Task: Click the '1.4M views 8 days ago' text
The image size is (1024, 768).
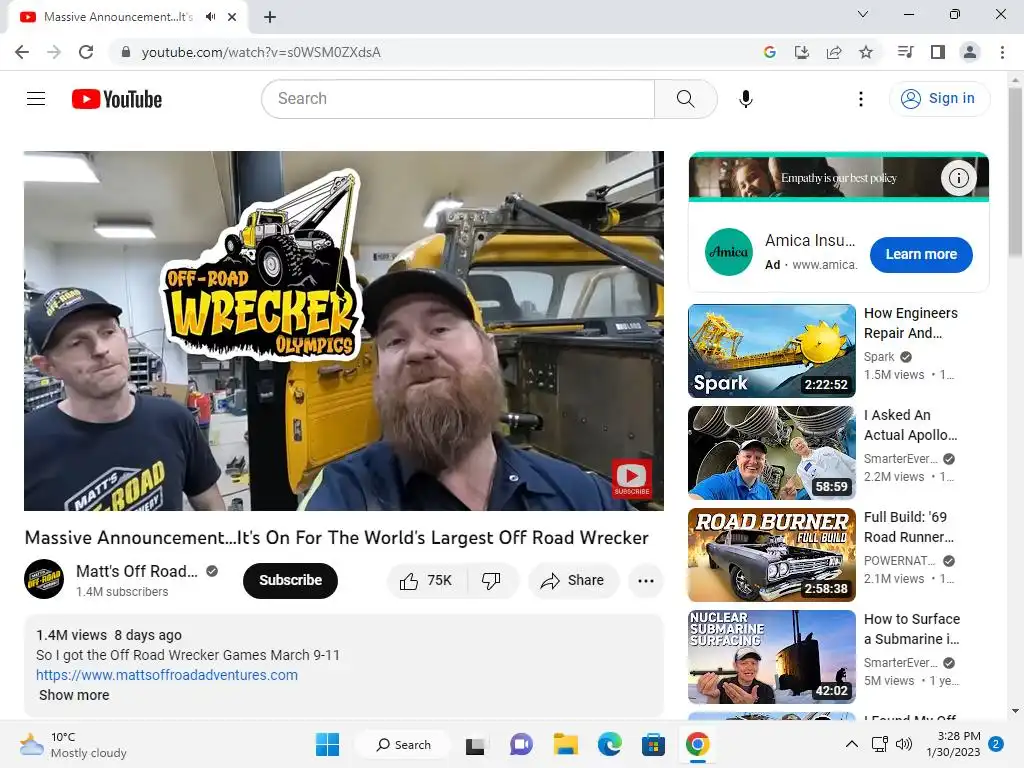Action: [x=109, y=635]
